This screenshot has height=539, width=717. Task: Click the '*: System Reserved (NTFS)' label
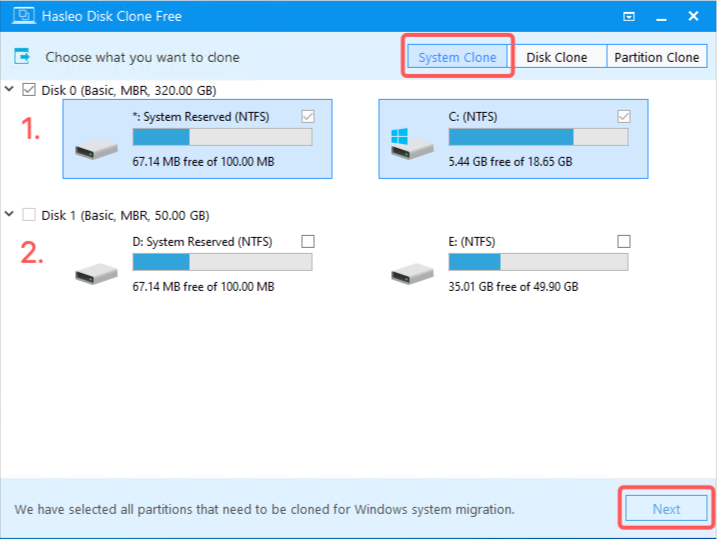201,117
